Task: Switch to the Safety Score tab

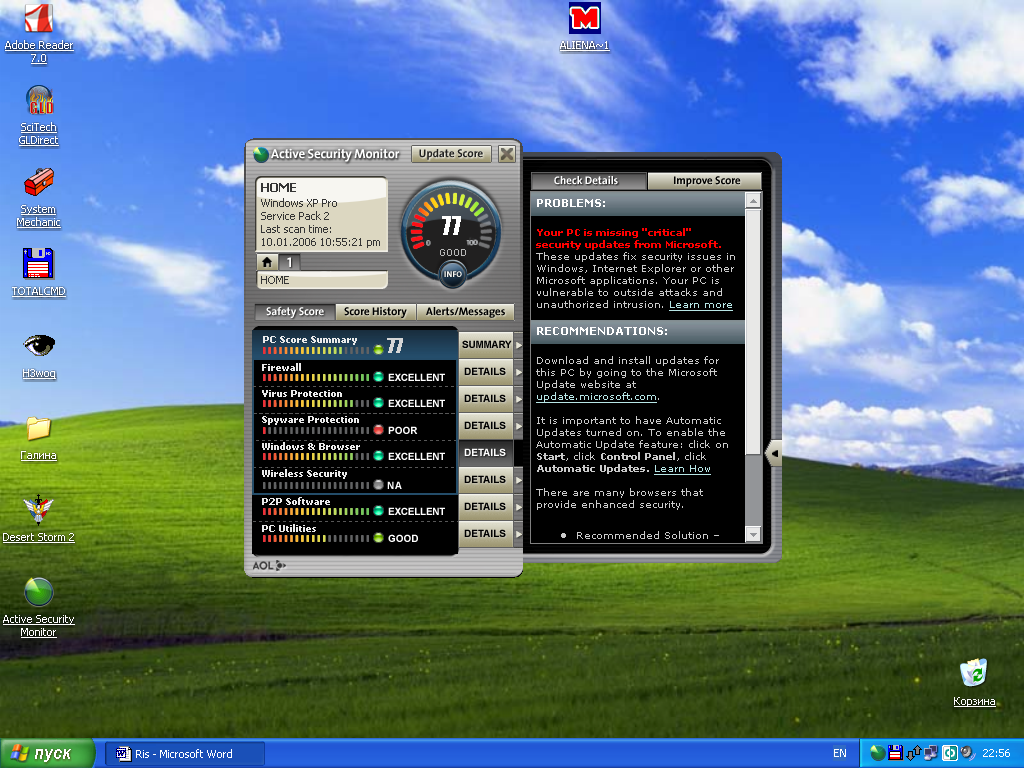Action: tap(295, 312)
